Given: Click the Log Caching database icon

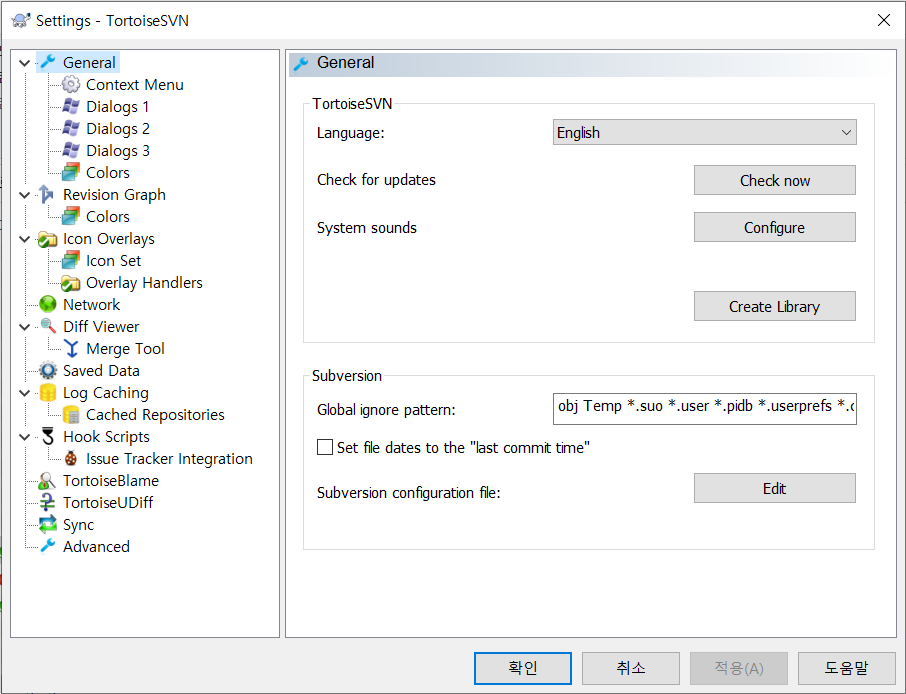Looking at the screenshot, I should (47, 392).
